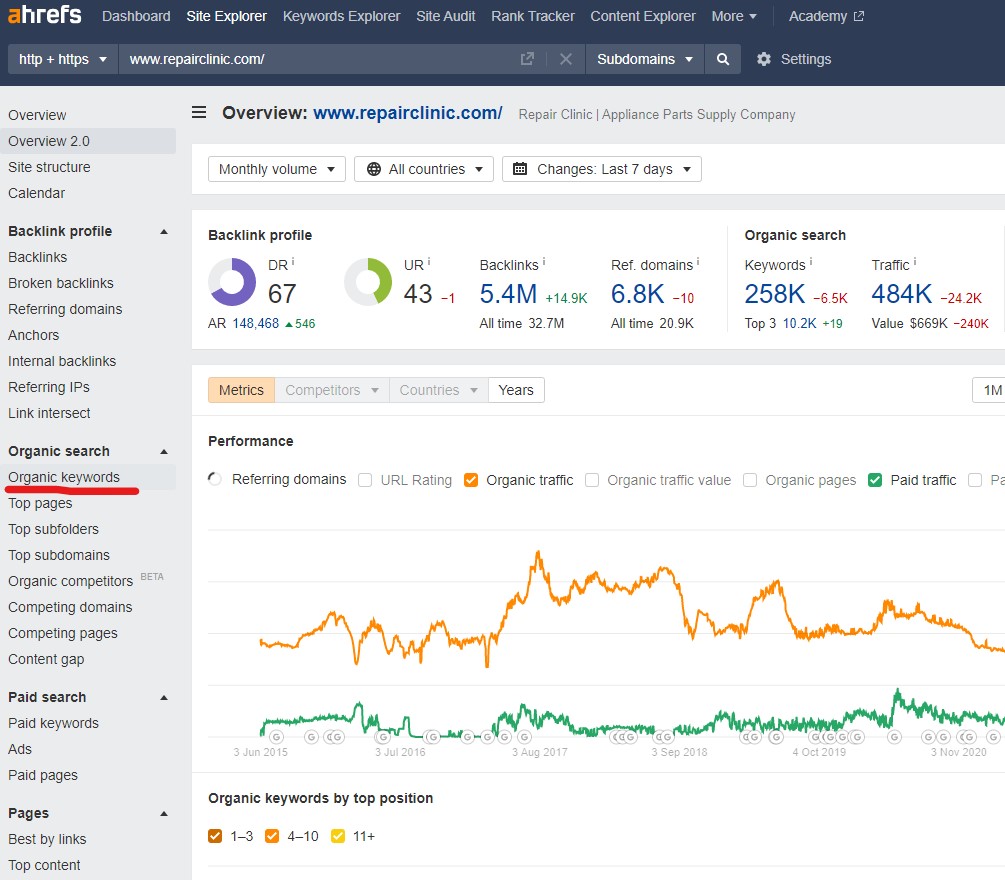Open the Competitors tab dropdown
Image resolution: width=1005 pixels, height=880 pixels.
pos(332,390)
